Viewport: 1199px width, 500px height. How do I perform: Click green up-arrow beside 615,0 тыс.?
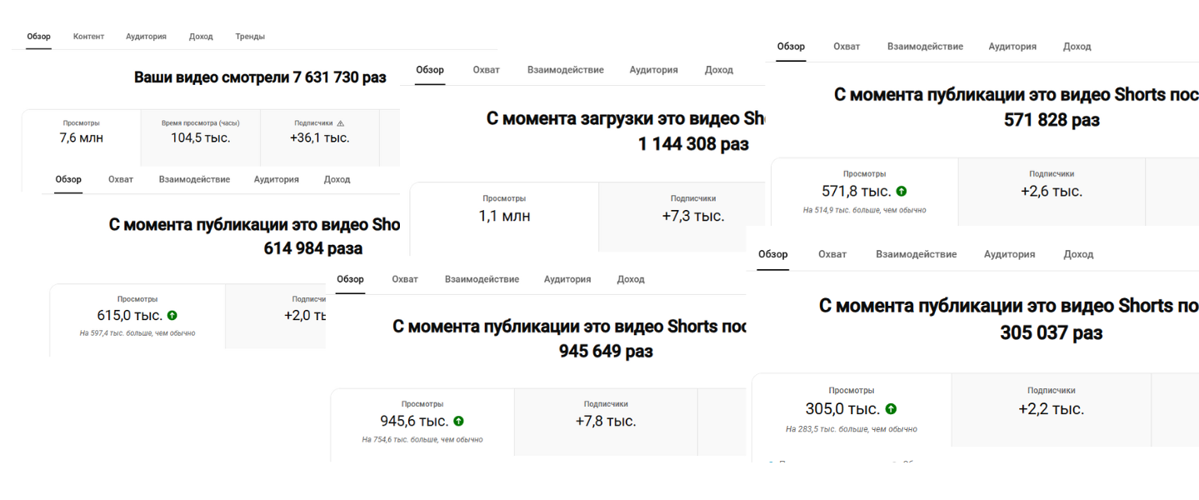(x=173, y=316)
